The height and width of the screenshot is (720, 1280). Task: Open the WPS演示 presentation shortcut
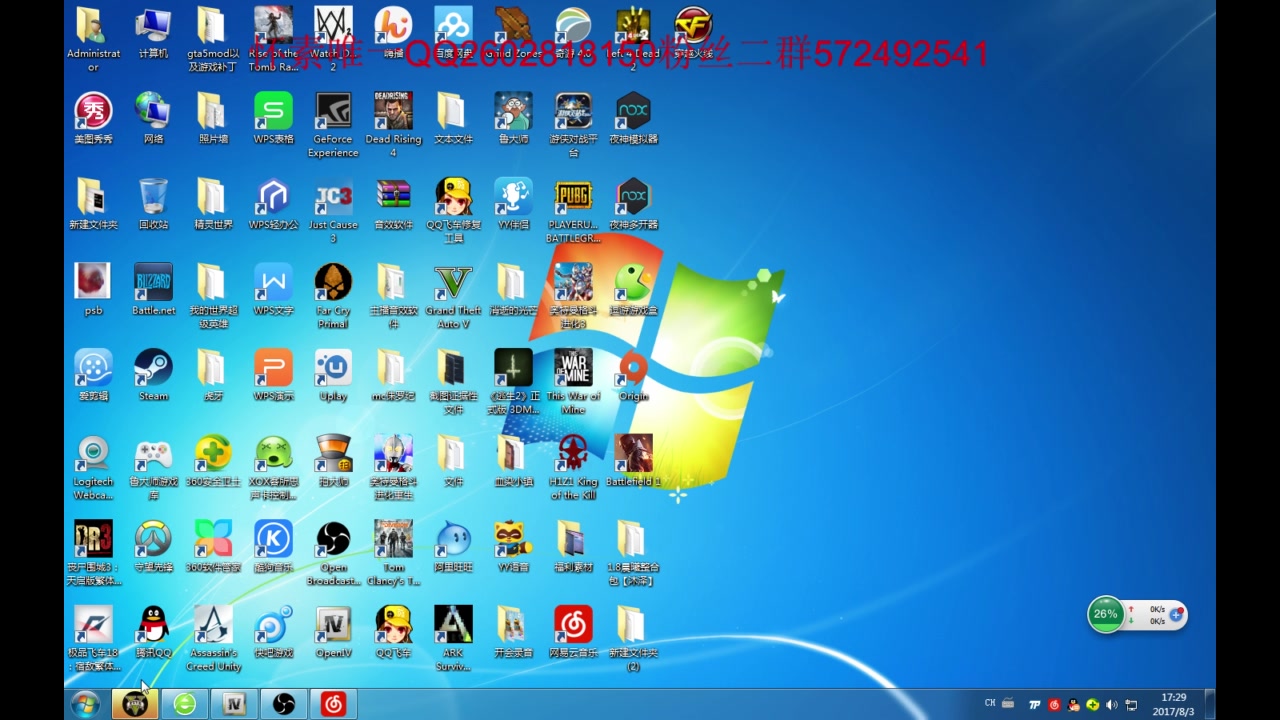point(273,375)
